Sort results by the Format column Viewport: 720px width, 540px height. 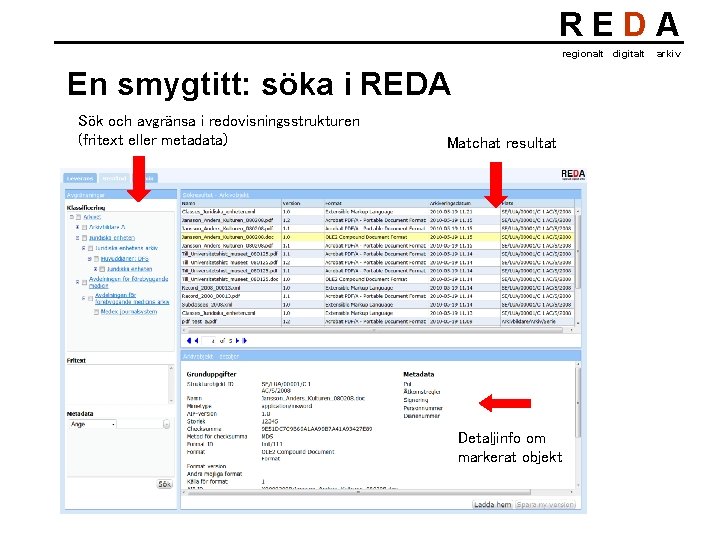click(376, 203)
